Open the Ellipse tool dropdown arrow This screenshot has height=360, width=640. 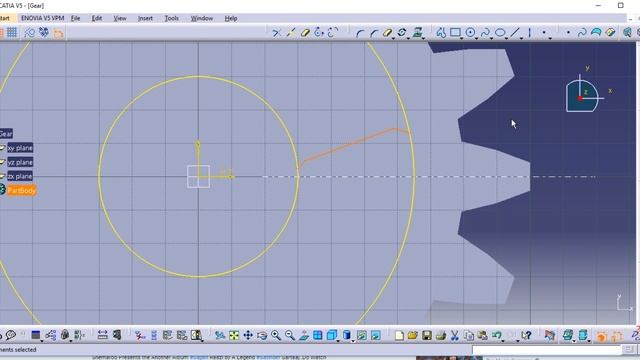[x=506, y=38]
